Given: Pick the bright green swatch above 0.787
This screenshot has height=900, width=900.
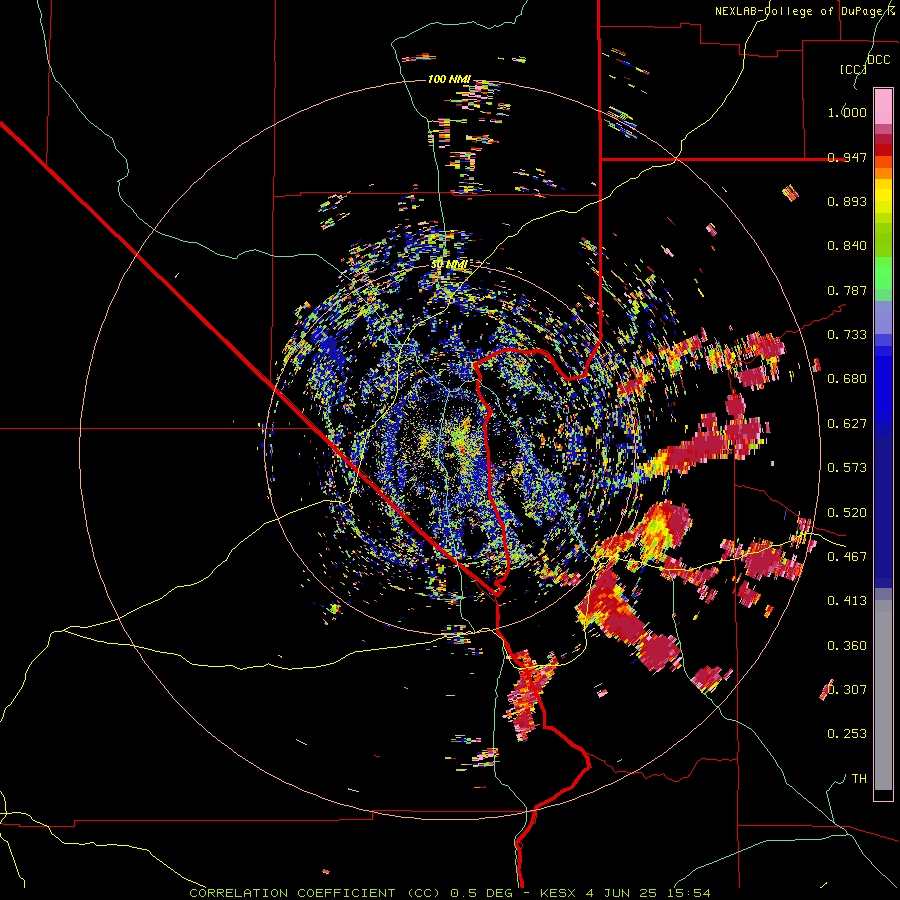Looking at the screenshot, I should 883,273.
